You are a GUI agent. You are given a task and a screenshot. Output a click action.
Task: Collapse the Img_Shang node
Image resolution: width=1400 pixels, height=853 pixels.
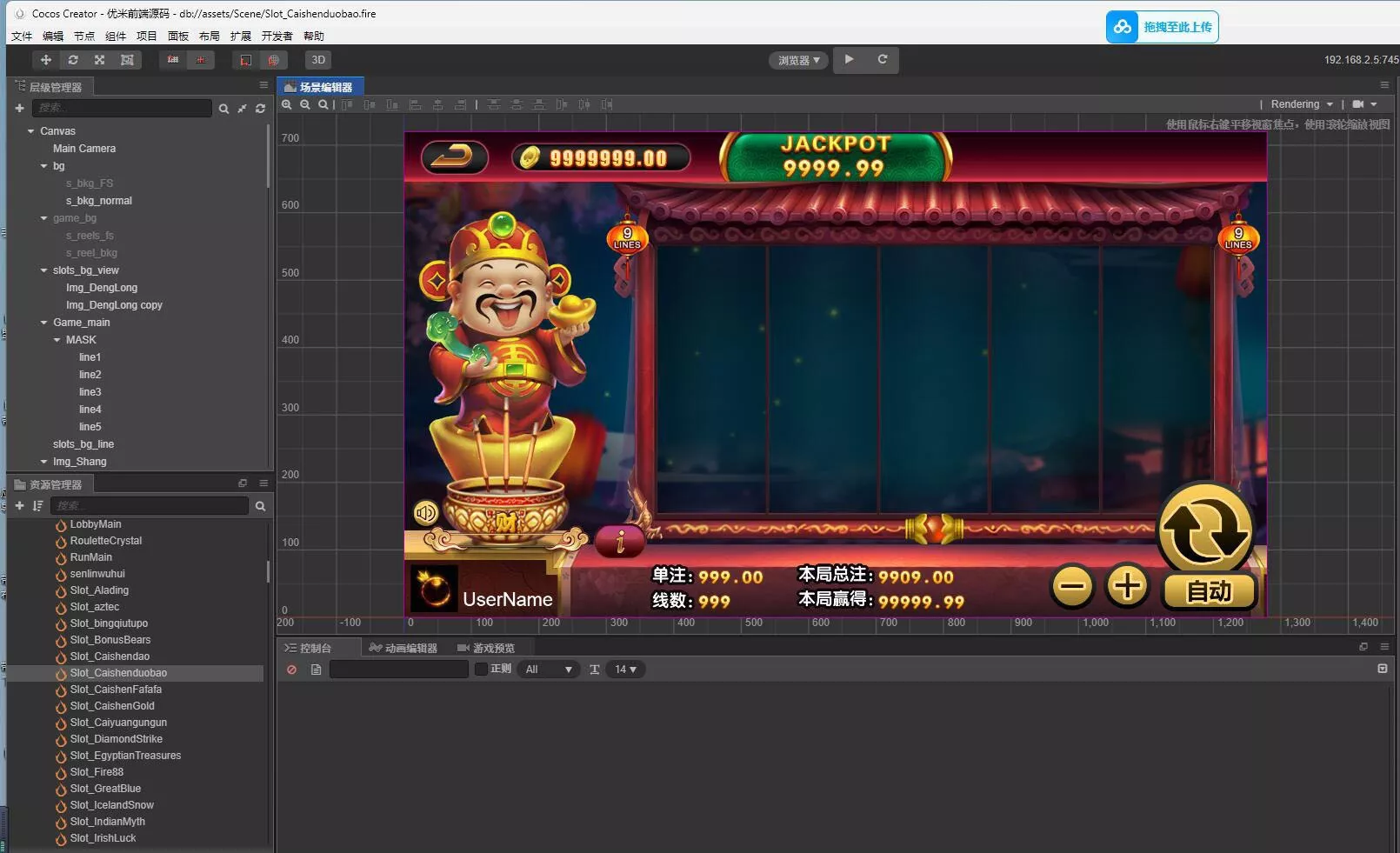[43, 462]
